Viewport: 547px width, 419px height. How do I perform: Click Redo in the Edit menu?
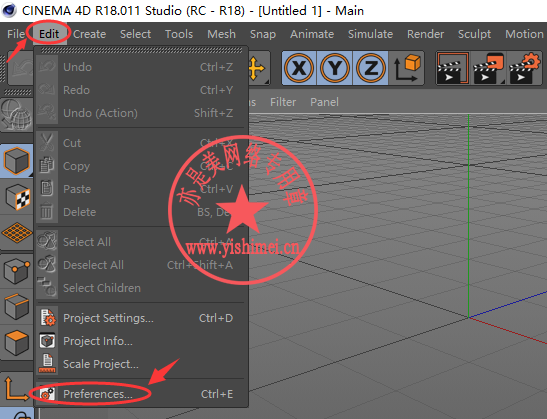(x=142, y=90)
